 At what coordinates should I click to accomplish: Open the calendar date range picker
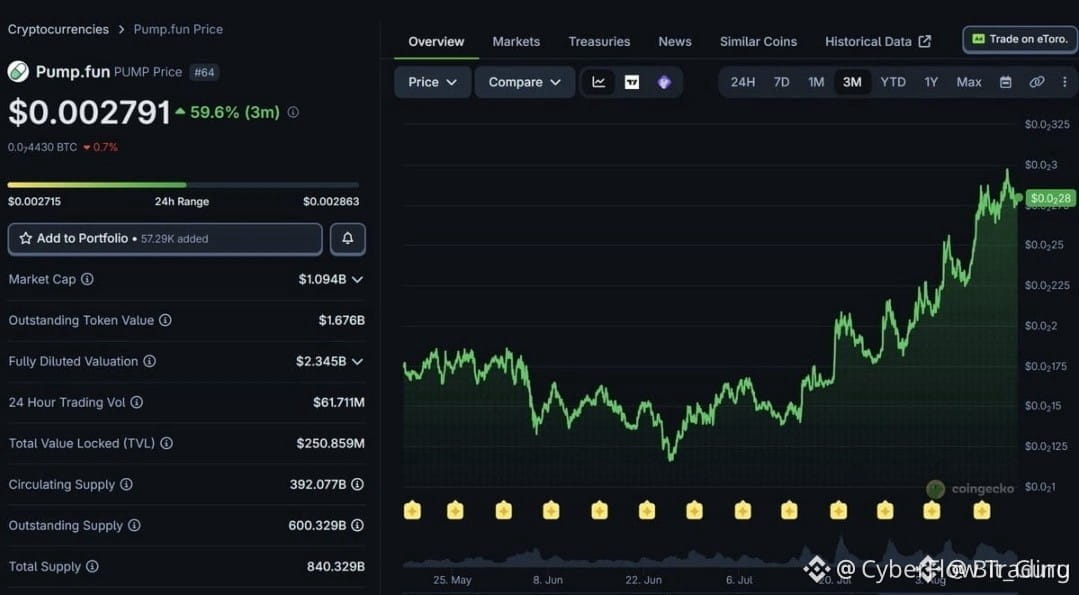(1005, 83)
